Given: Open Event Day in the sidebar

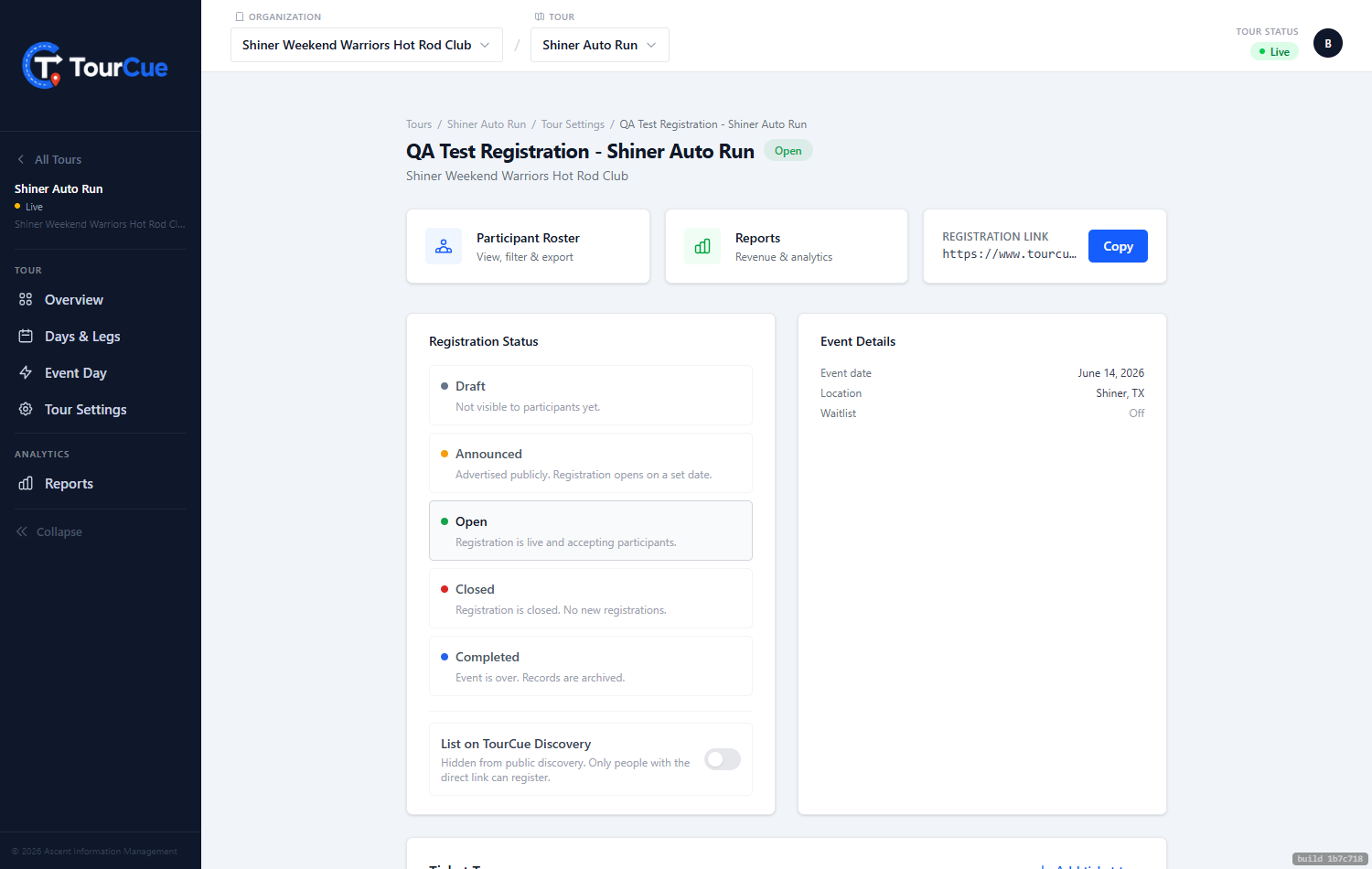Looking at the screenshot, I should point(101,372).
